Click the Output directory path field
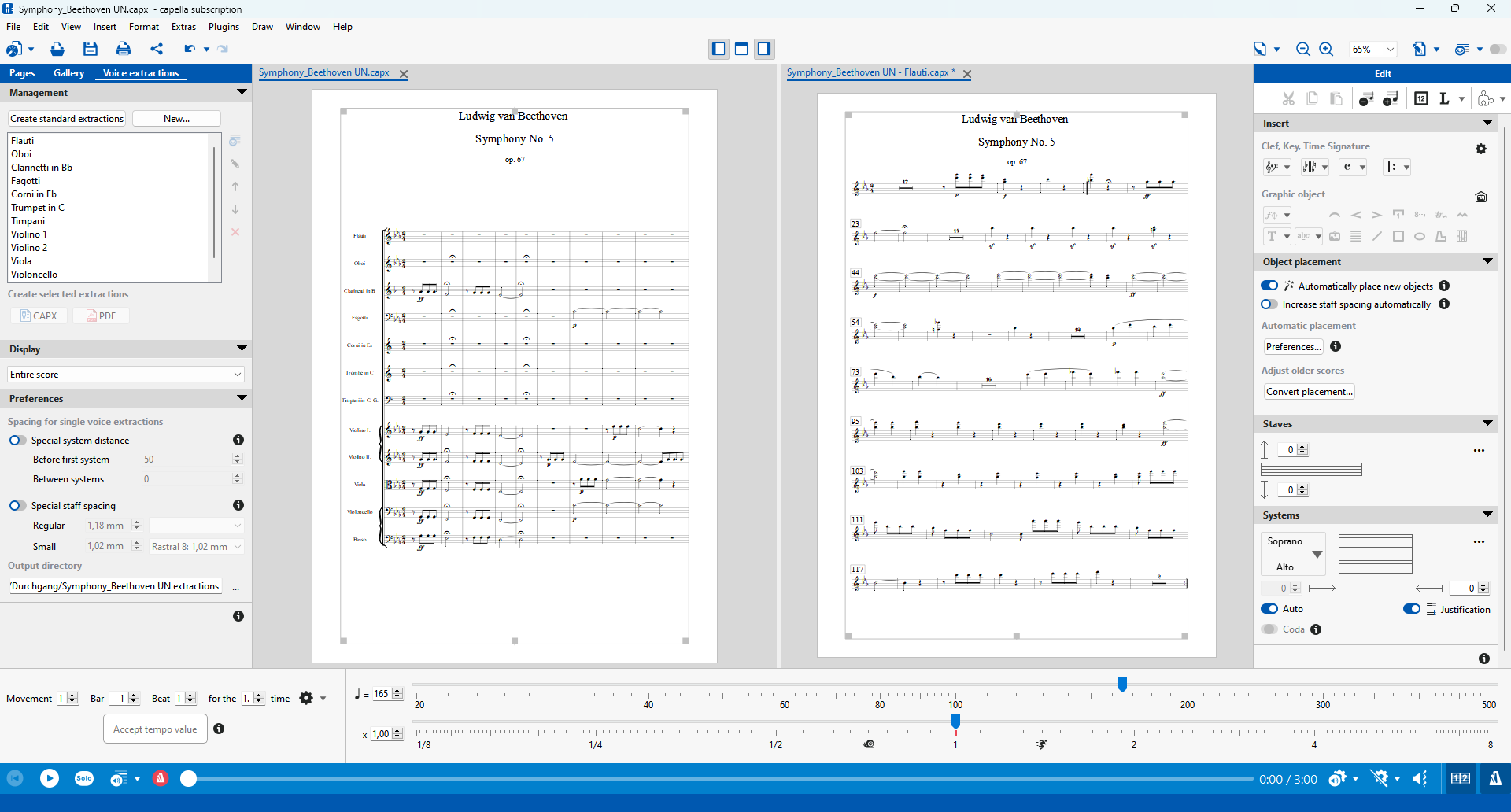The height and width of the screenshot is (812, 1511). click(x=115, y=586)
